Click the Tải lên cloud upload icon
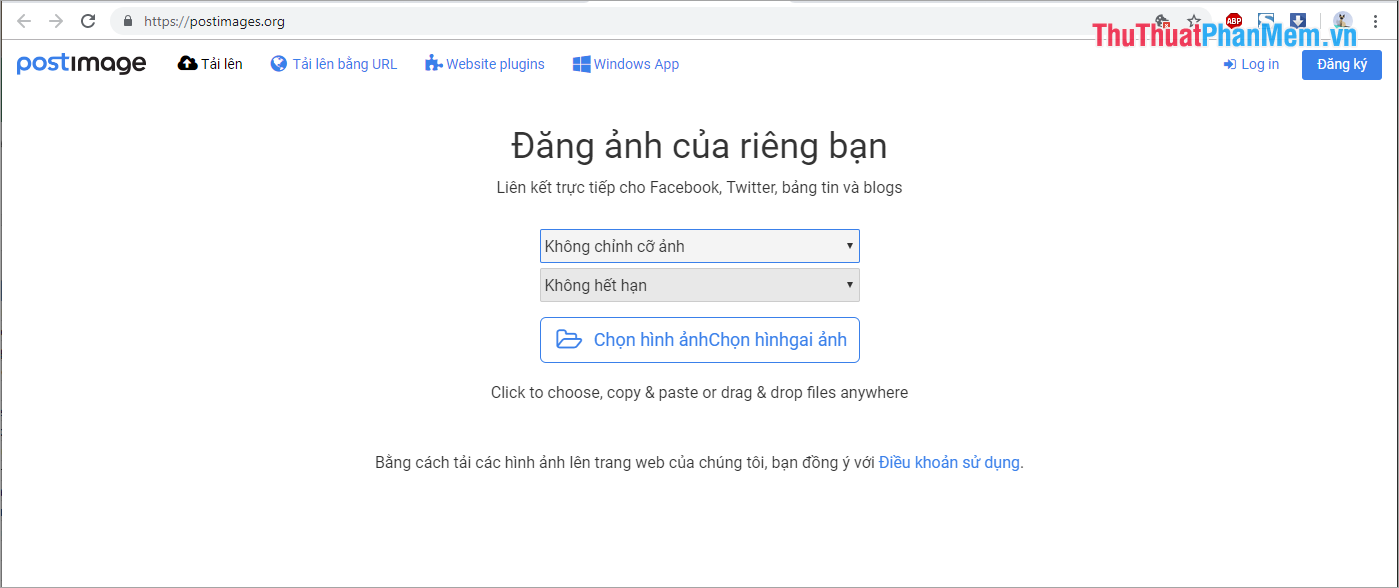 [x=185, y=63]
